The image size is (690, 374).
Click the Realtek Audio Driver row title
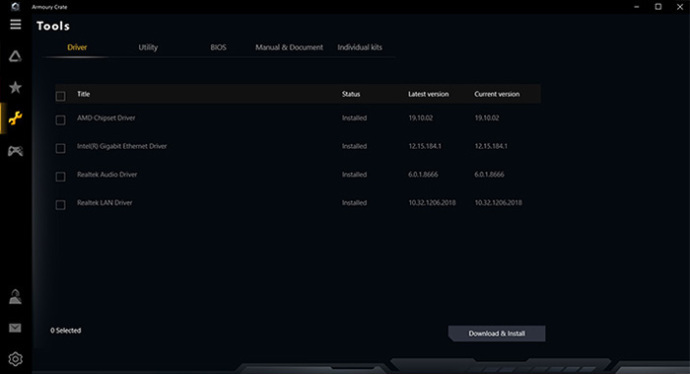coord(107,174)
